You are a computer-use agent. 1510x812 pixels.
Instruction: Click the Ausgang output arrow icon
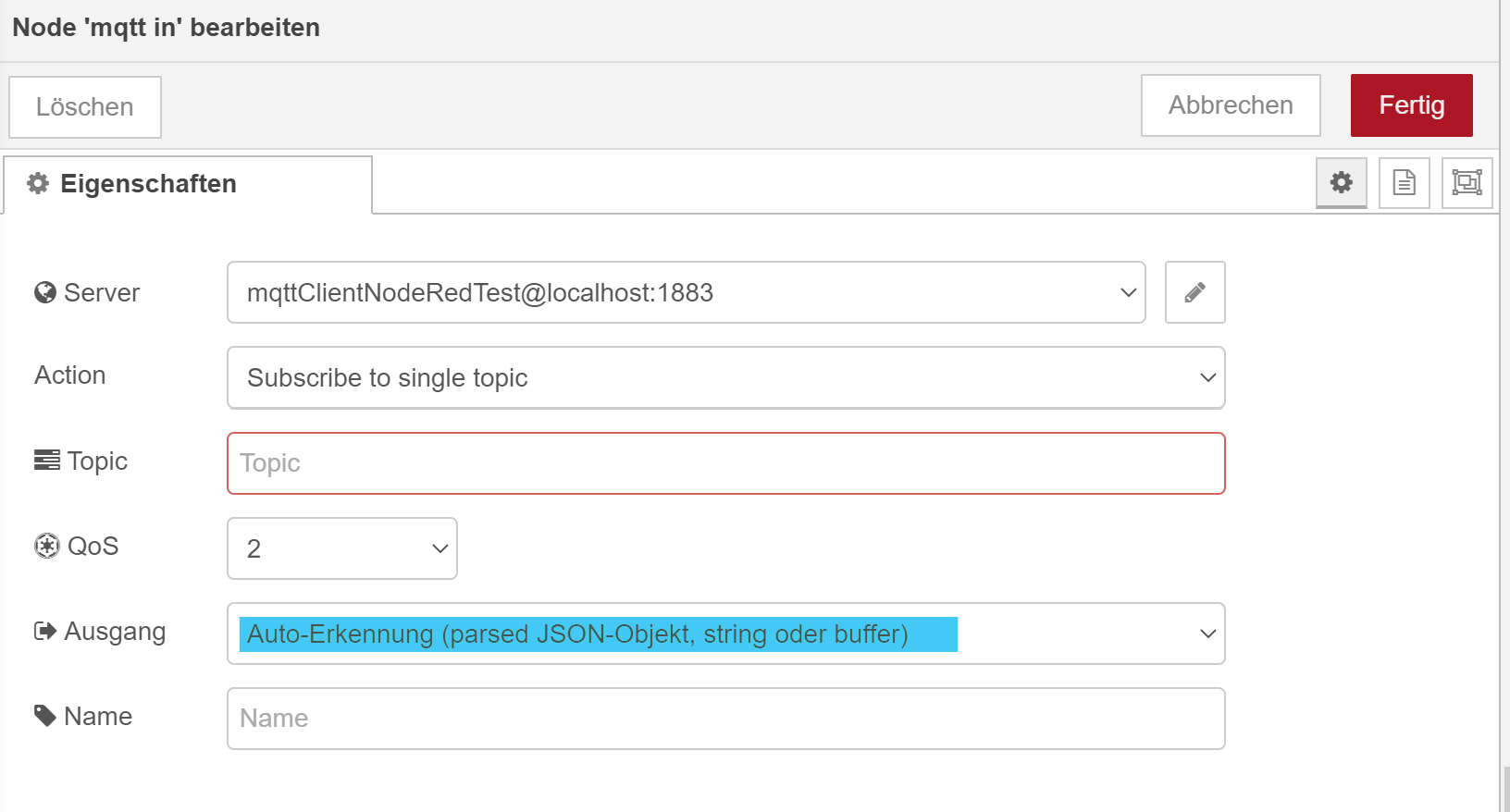[x=44, y=631]
